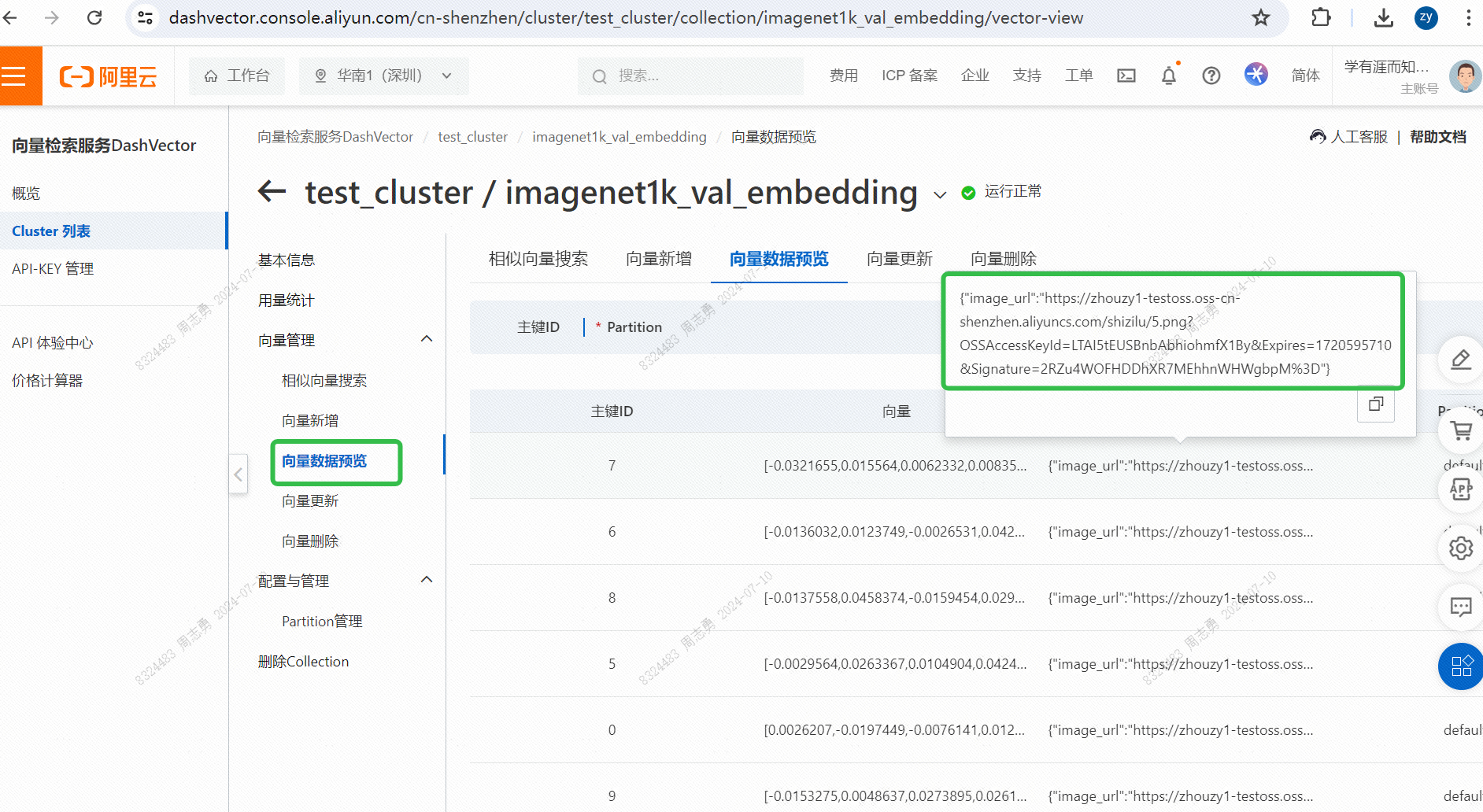This screenshot has width=1483, height=812.
Task: Click the floating gear settings icon
Action: pos(1461,548)
